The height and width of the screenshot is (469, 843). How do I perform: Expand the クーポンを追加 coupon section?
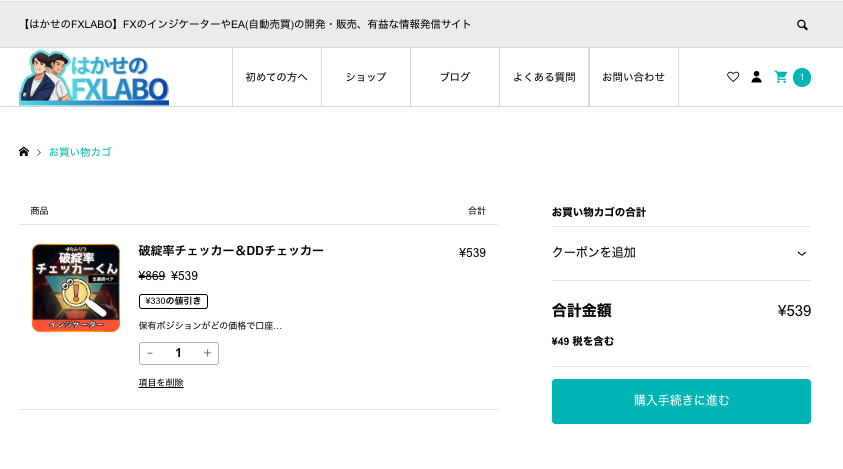[x=594, y=253]
